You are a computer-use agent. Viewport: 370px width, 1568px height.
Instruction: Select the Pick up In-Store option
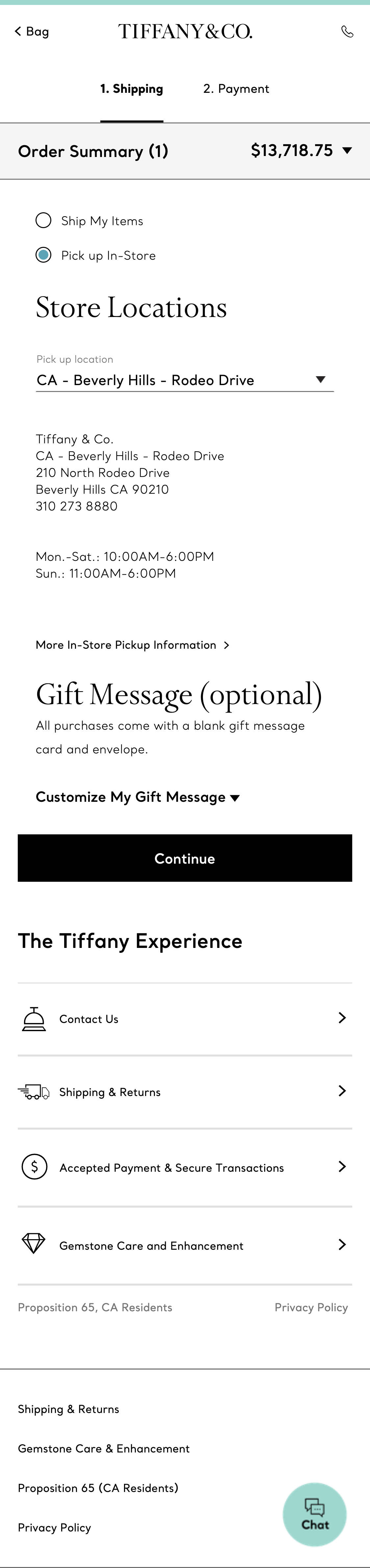point(43,255)
